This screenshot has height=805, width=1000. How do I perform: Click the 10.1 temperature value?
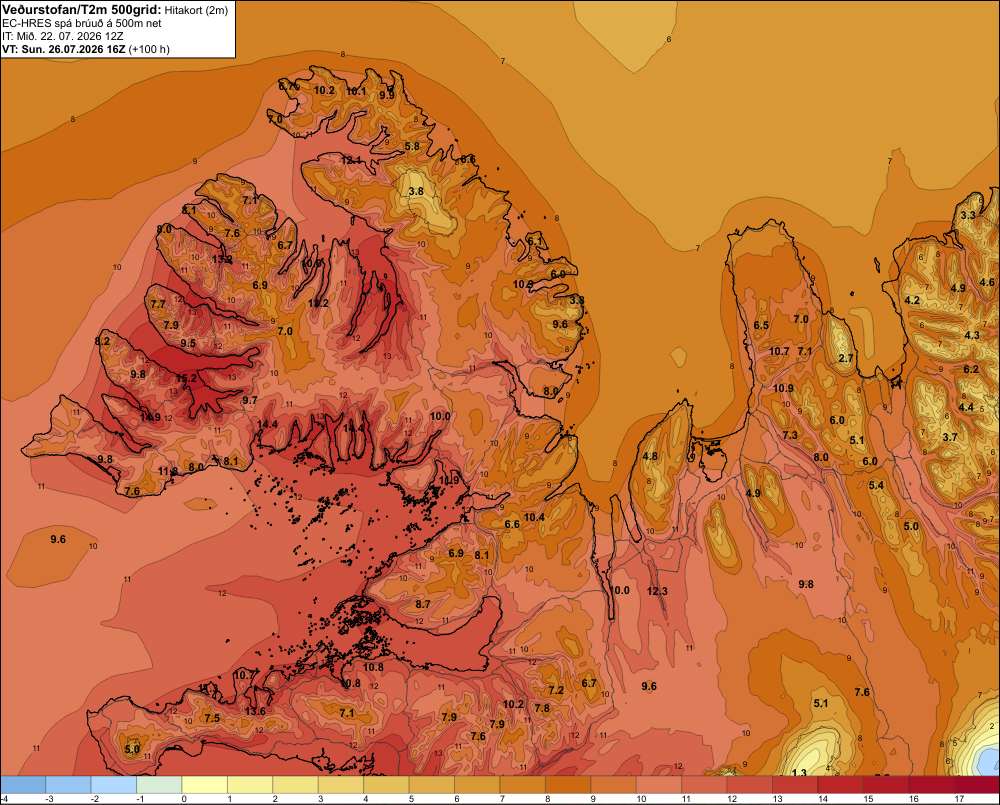356,91
